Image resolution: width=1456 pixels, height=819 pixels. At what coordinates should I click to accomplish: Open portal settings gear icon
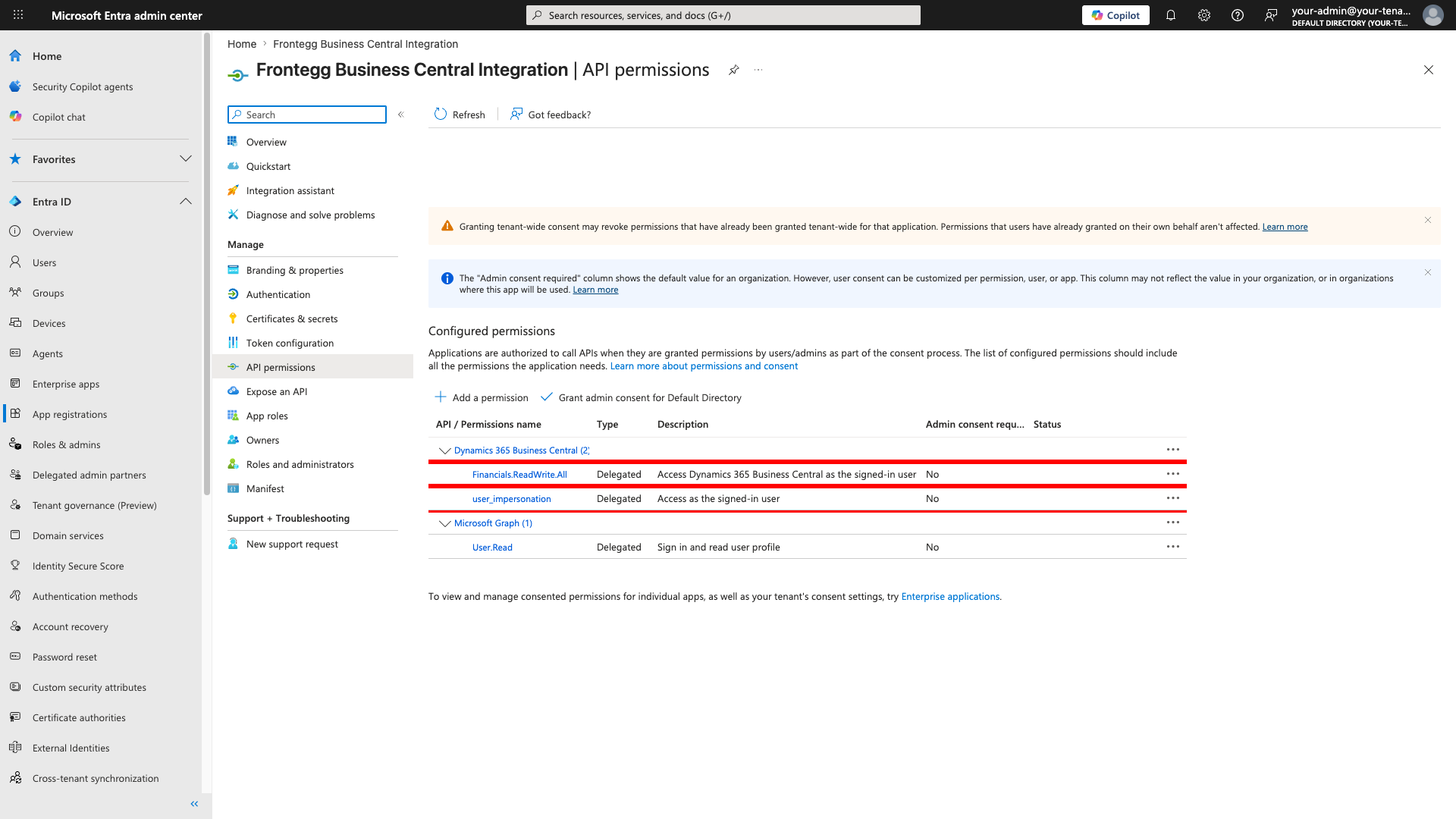point(1204,15)
